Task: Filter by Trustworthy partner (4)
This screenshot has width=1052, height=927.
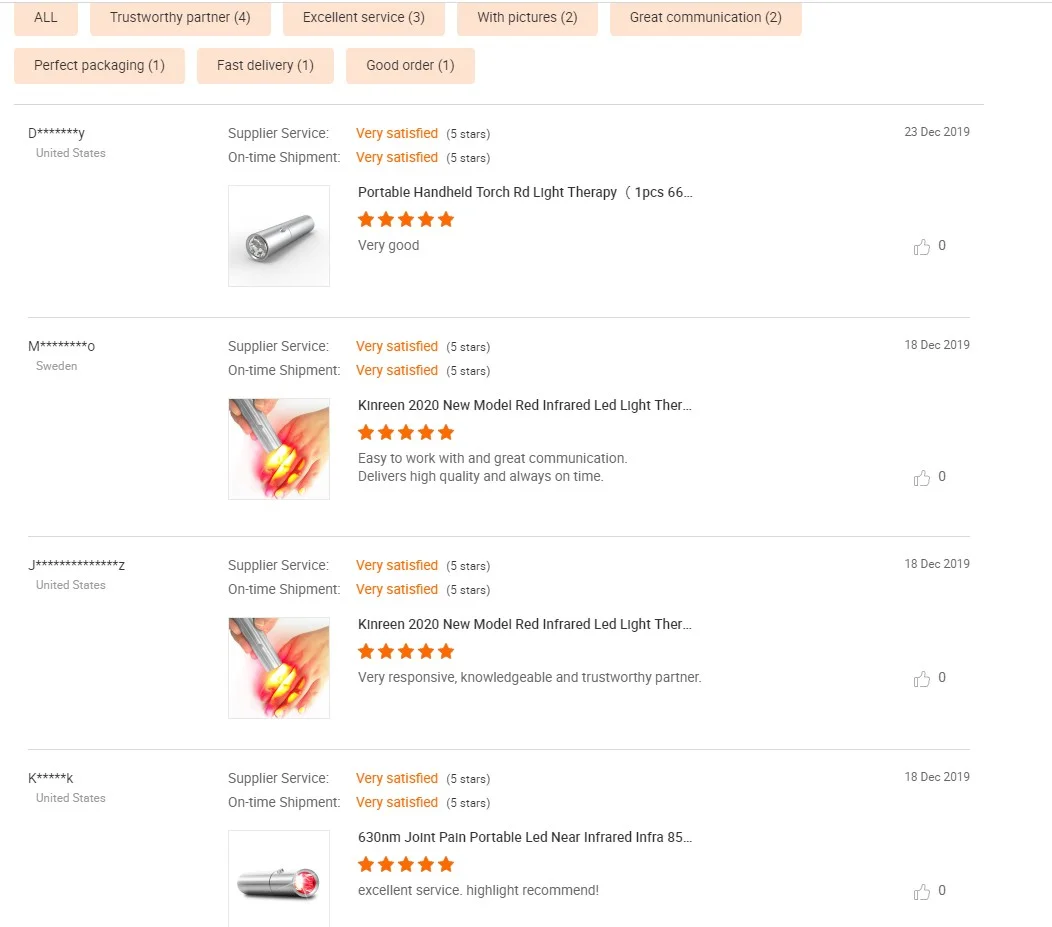Action: (180, 17)
